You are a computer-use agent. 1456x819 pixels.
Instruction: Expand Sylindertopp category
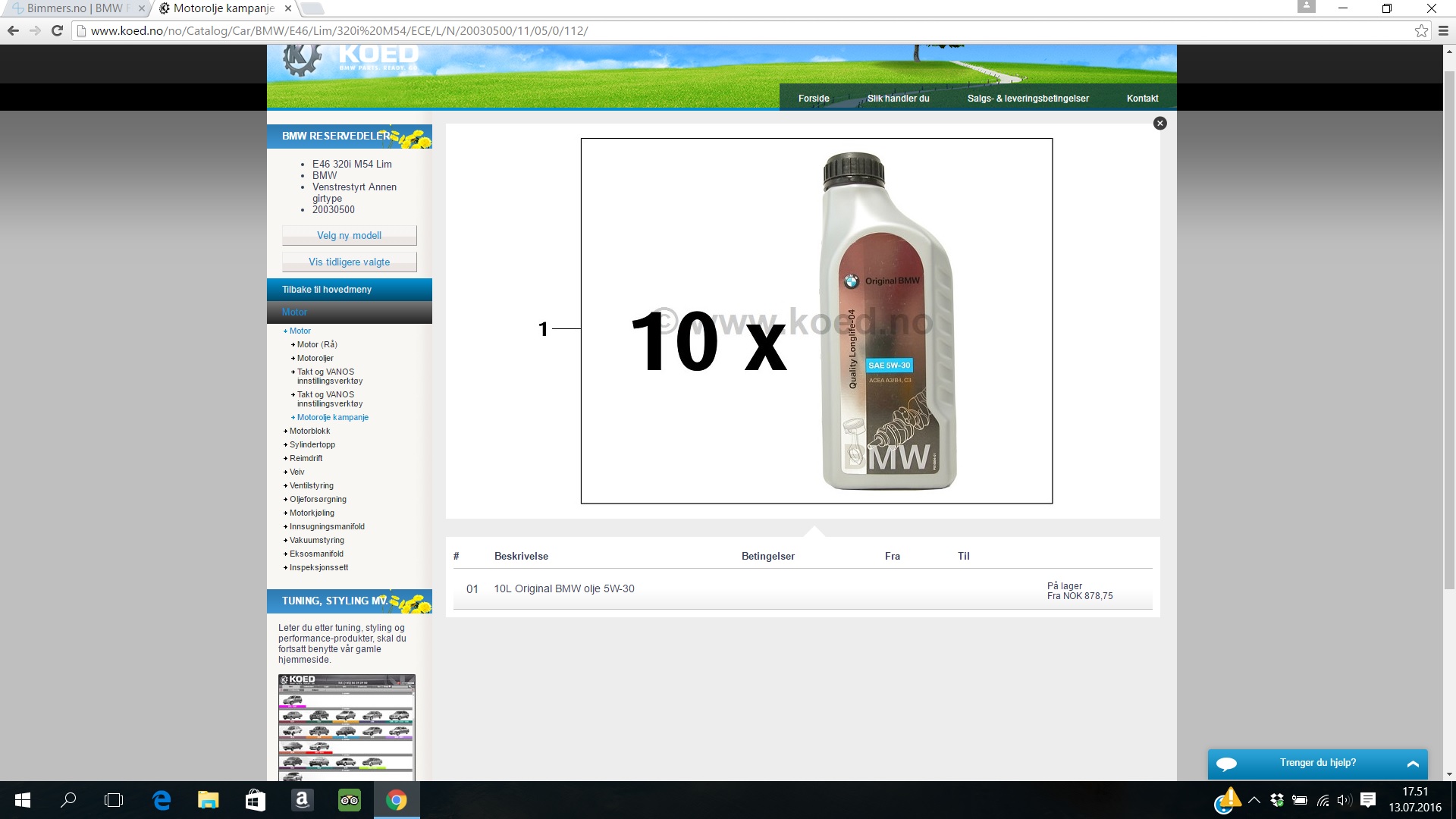pos(312,444)
